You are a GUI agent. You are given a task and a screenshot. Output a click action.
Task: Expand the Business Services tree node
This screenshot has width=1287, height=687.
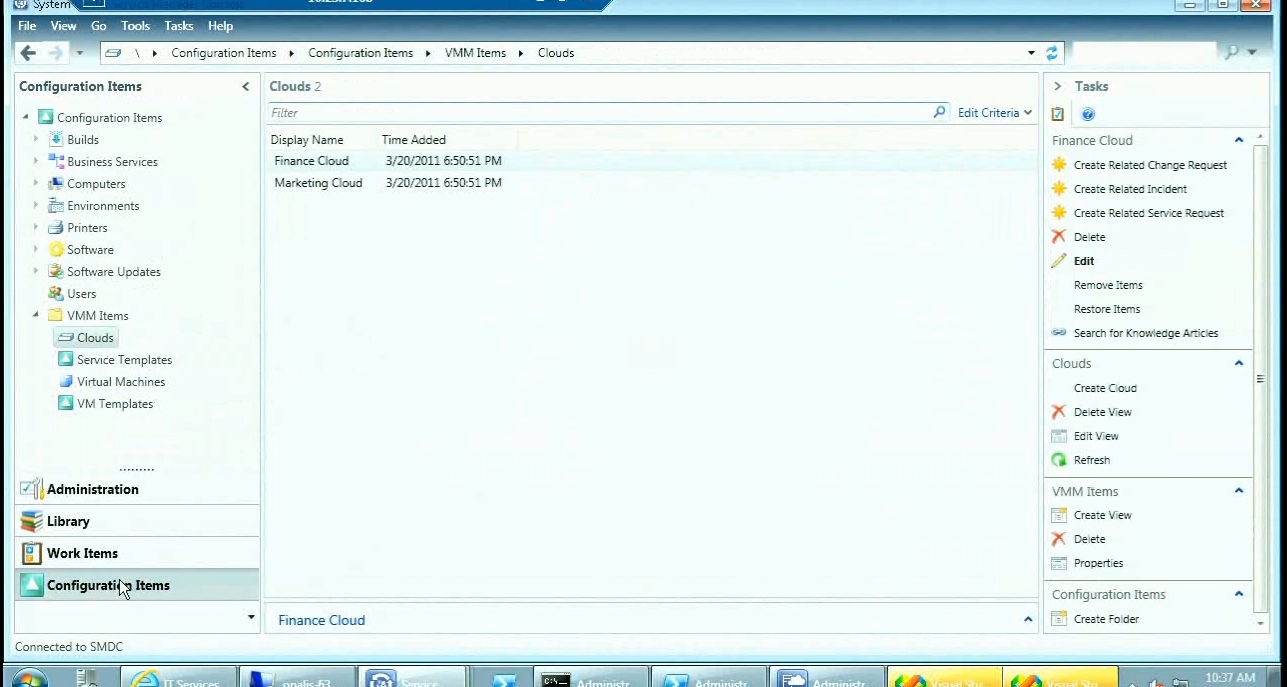(x=36, y=161)
